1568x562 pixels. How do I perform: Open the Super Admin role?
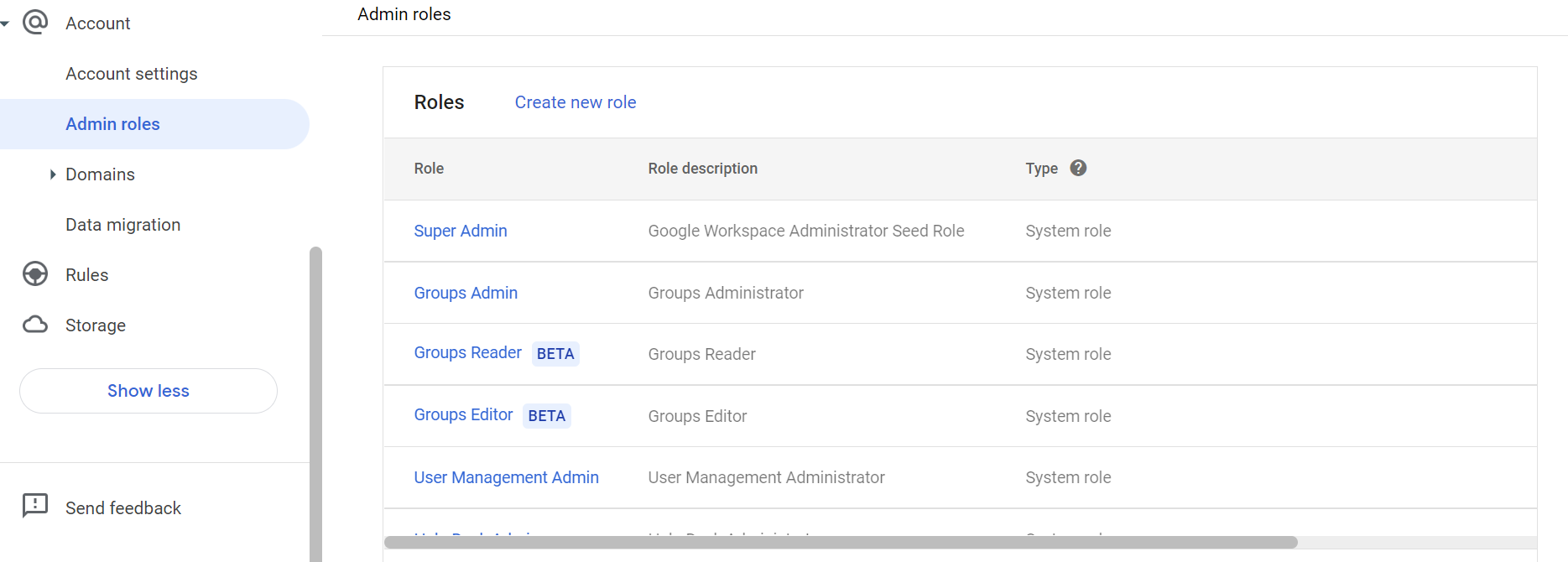click(x=460, y=231)
